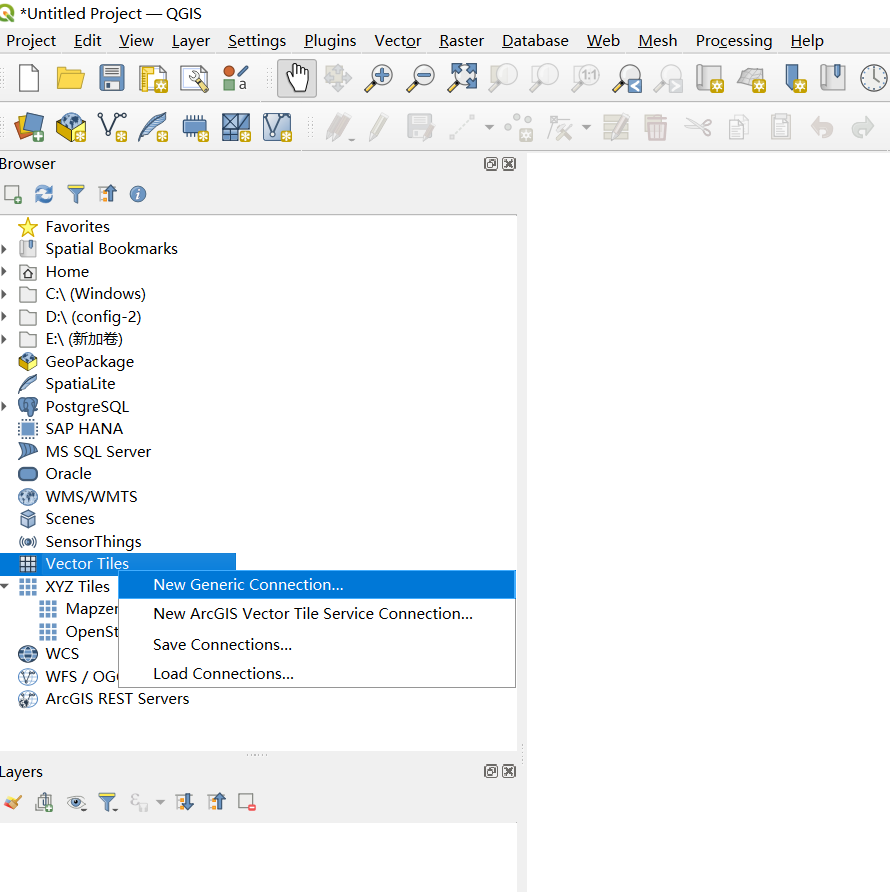This screenshot has height=892, width=890.
Task: Select Load Connections in context menu
Action: tap(223, 674)
